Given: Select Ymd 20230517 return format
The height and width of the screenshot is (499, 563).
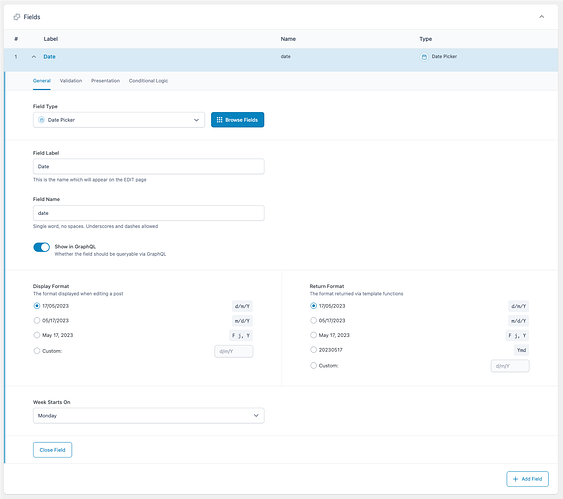Looking at the screenshot, I should click(313, 350).
